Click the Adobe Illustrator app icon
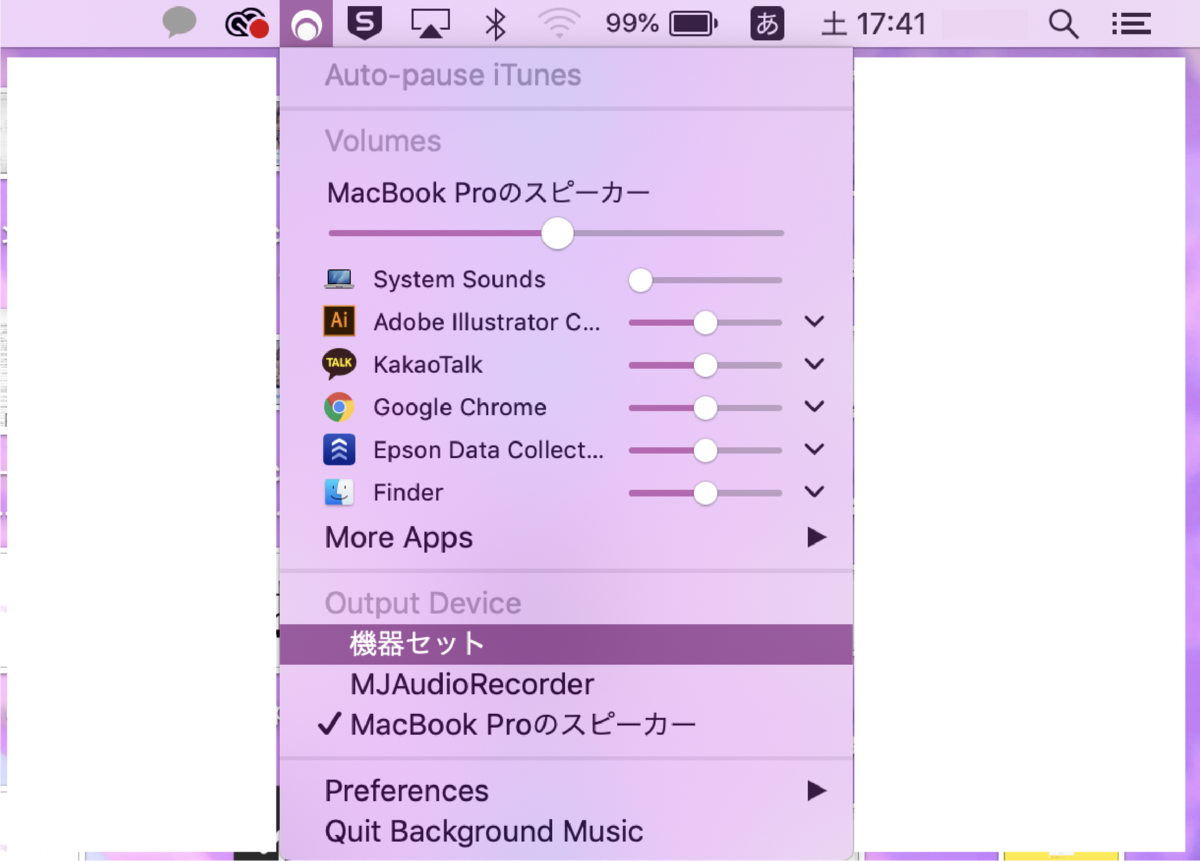 pyautogui.click(x=339, y=321)
